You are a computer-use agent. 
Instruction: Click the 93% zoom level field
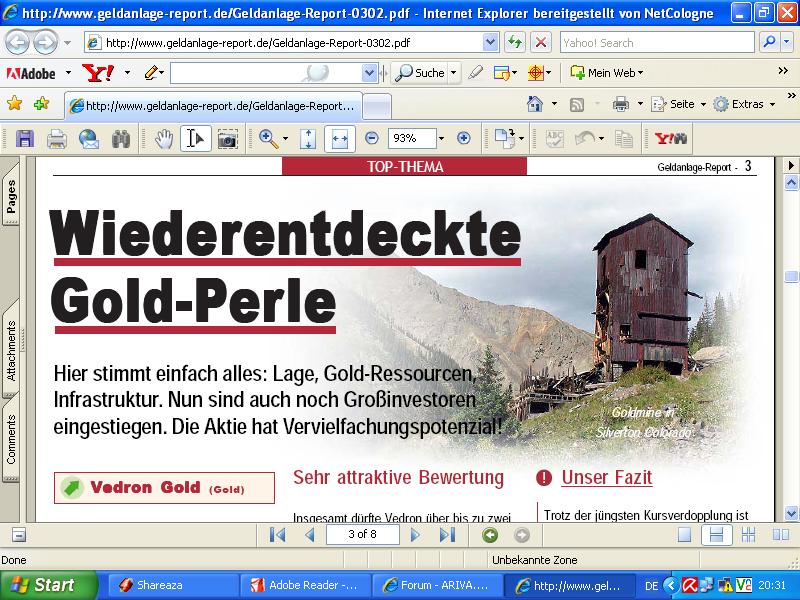click(412, 138)
